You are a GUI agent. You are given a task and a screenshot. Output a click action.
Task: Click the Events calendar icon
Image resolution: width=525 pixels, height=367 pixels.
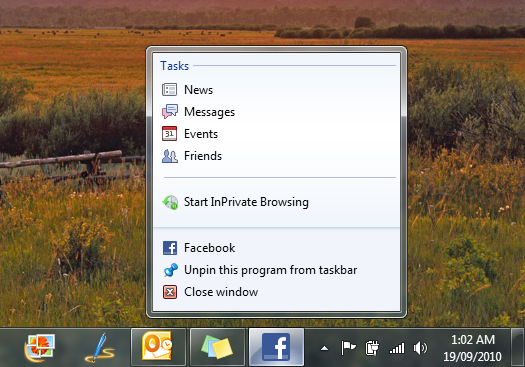tap(170, 134)
